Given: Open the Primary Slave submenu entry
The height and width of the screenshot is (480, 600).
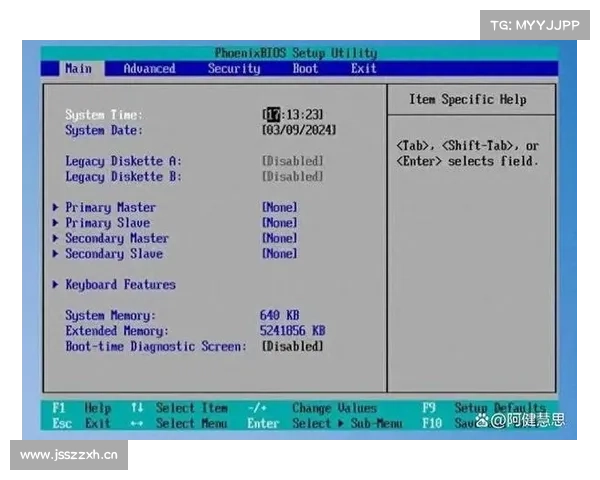Looking at the screenshot, I should 108,223.
